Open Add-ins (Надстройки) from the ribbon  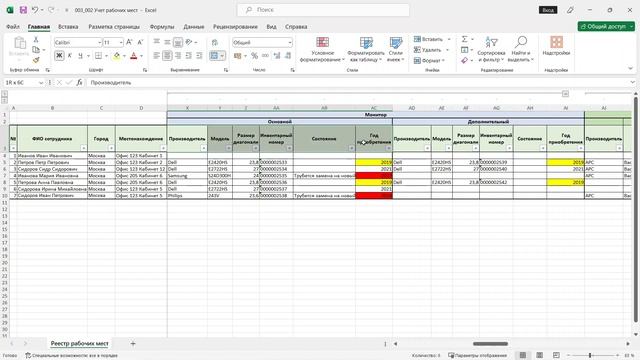(x=556, y=46)
